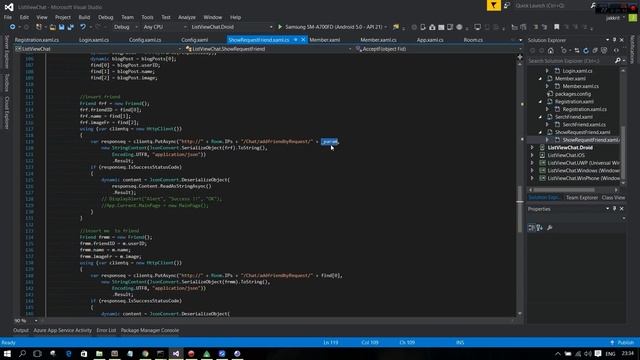Open the Debug menu
This screenshot has width=640, height=360.
click(x=105, y=17)
